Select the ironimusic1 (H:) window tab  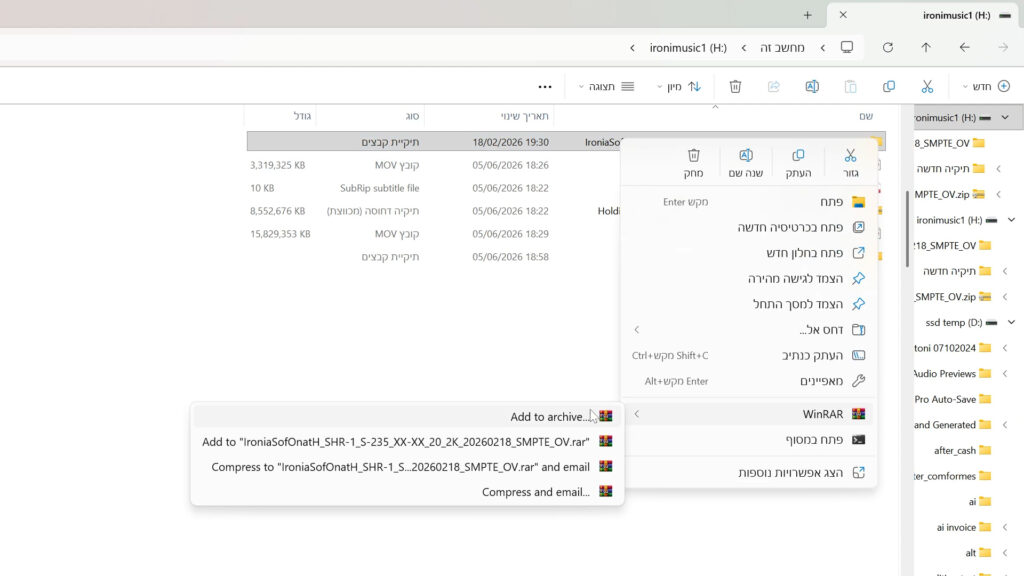[925, 15]
